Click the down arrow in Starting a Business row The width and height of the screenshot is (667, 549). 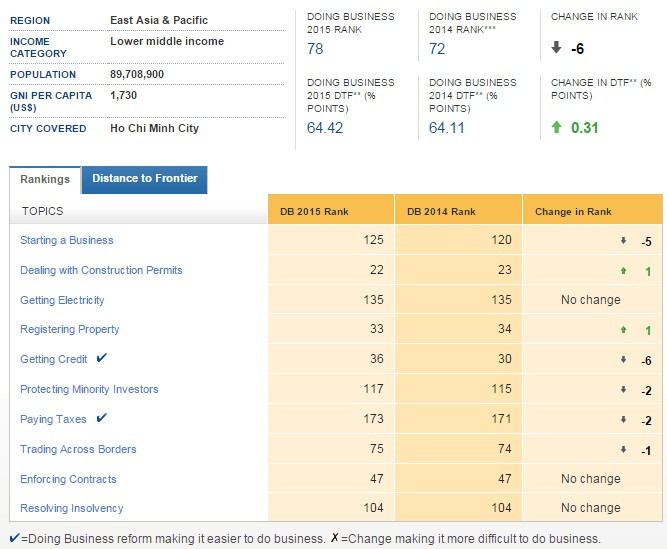pyautogui.click(x=622, y=241)
